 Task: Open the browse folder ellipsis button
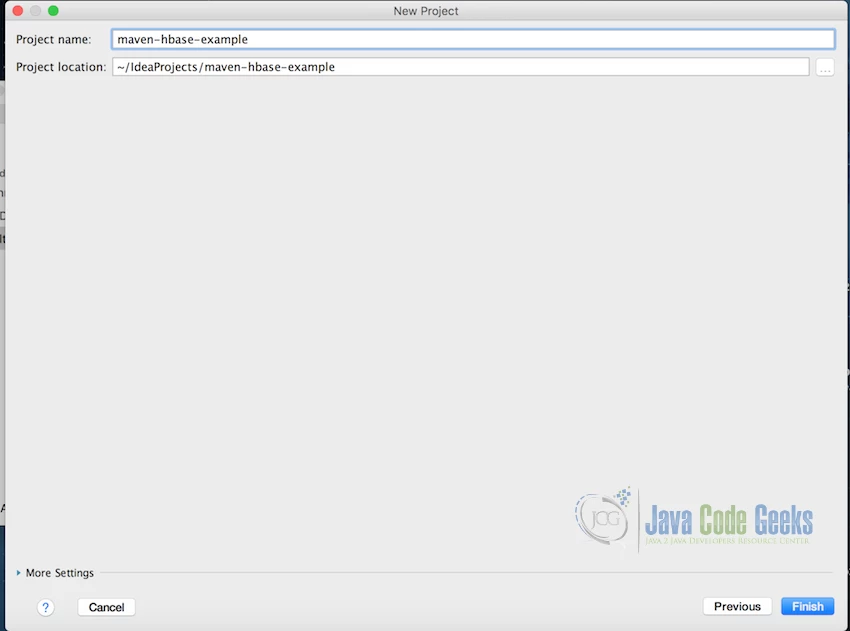[825, 67]
